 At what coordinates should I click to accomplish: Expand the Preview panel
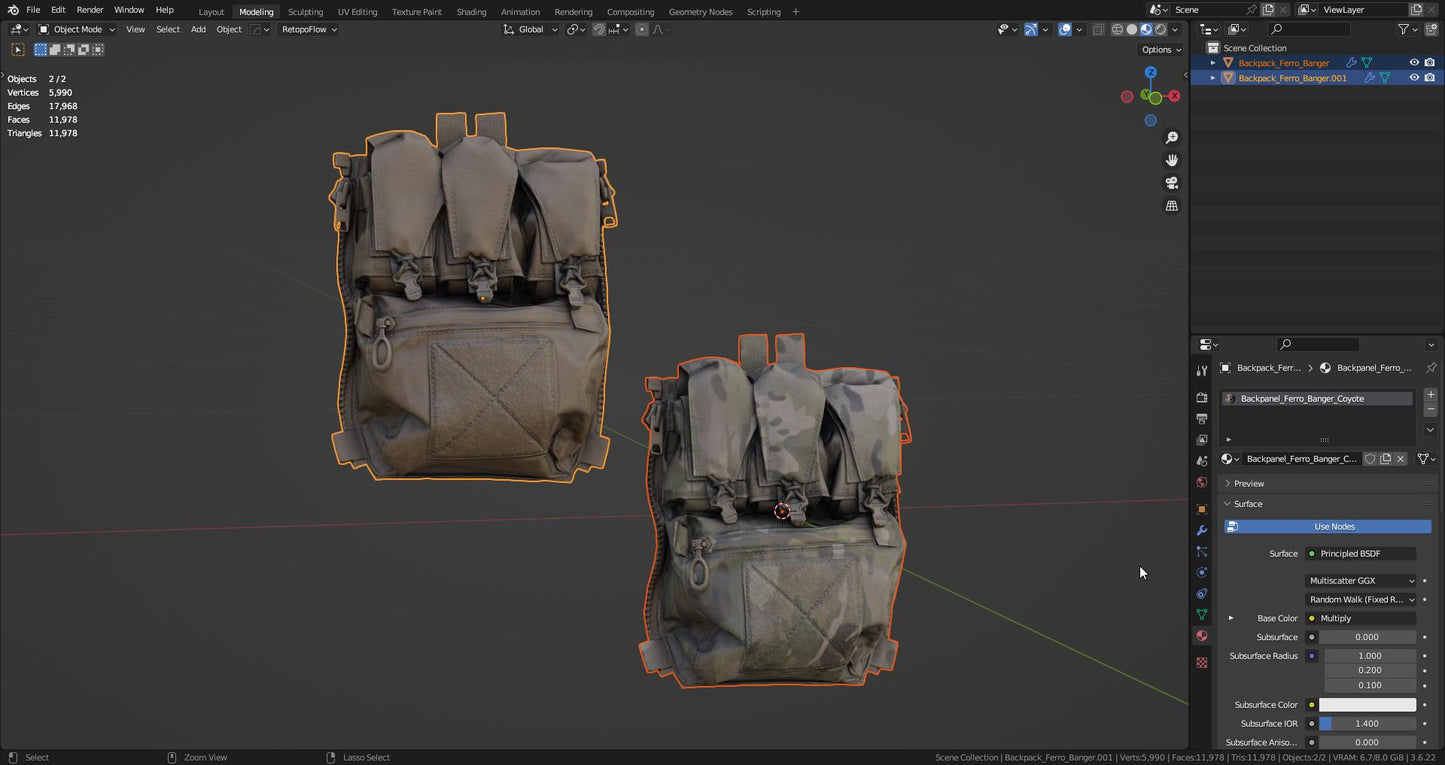(x=1248, y=483)
